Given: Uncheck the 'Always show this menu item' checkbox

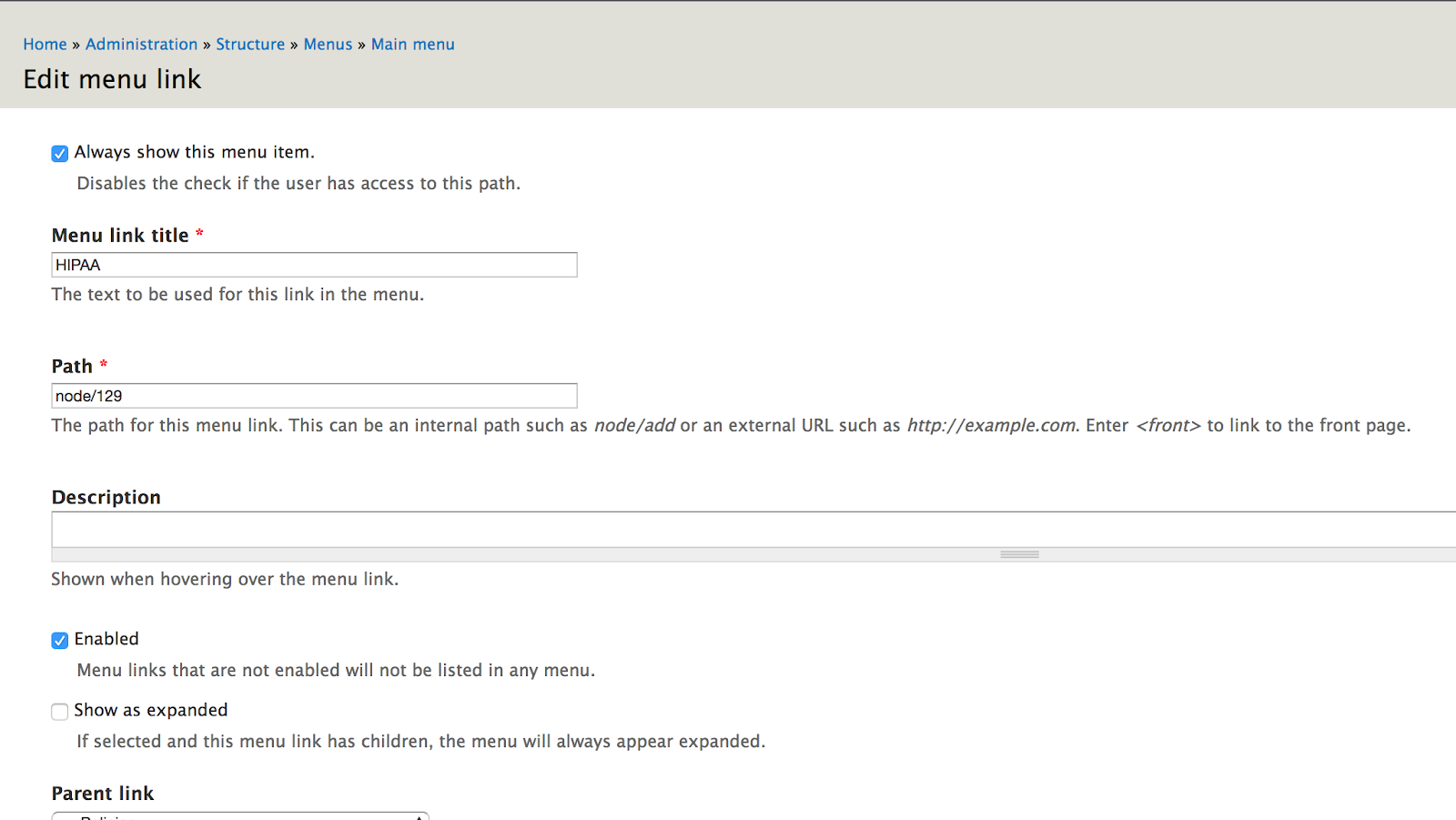Looking at the screenshot, I should click(60, 154).
